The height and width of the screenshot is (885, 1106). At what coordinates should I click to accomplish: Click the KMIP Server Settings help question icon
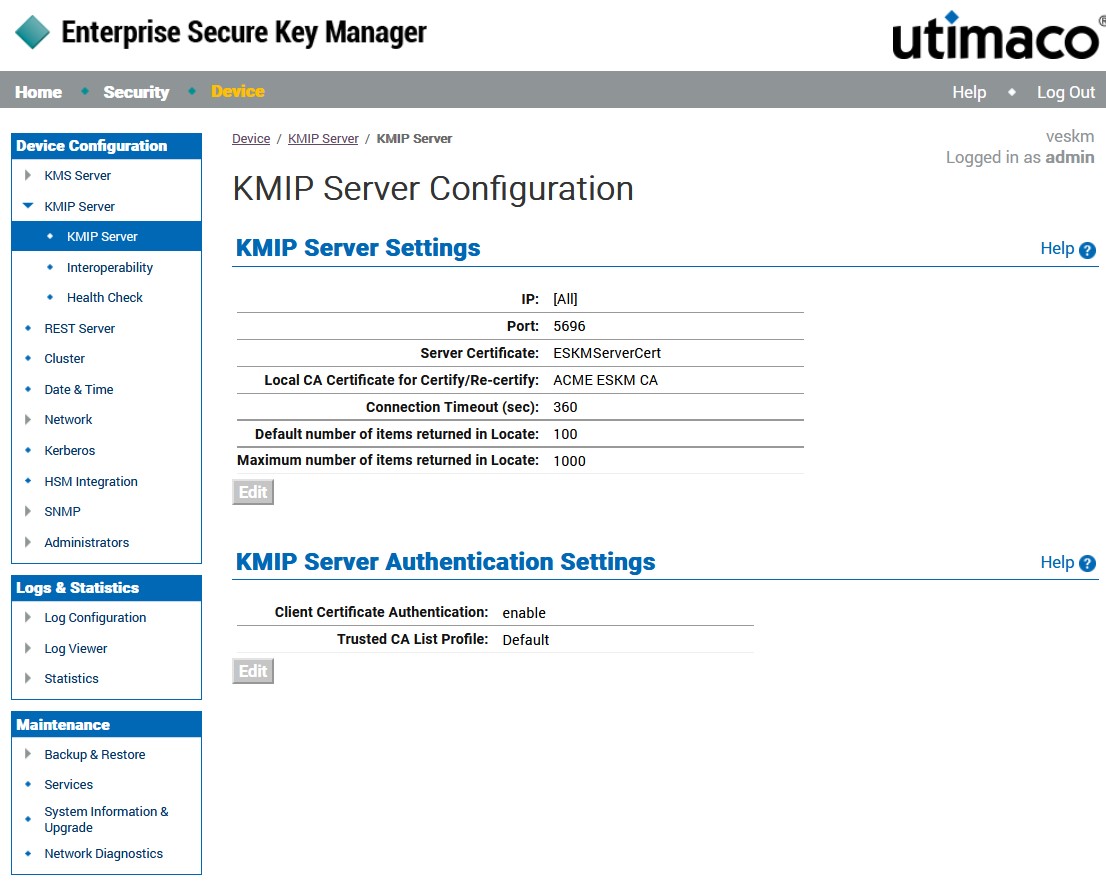pyautogui.click(x=1088, y=250)
